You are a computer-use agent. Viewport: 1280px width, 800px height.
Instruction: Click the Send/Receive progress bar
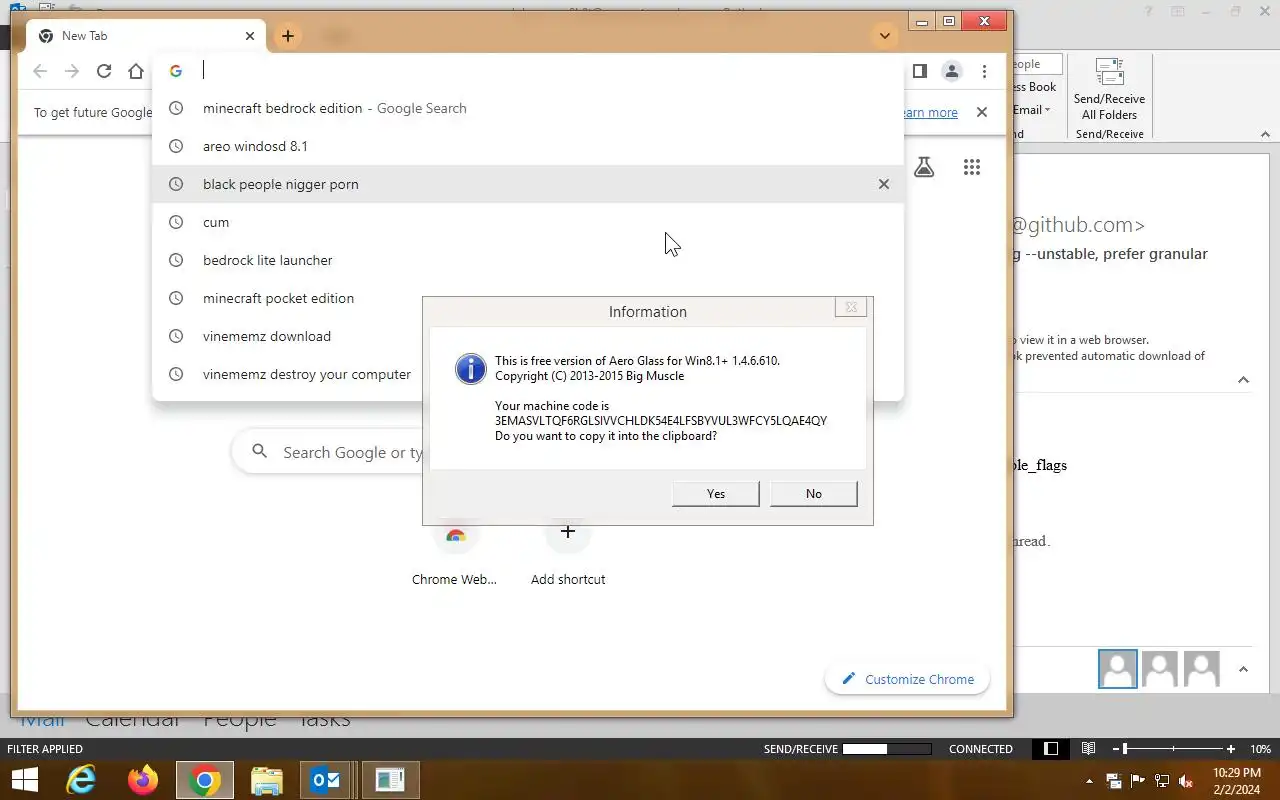click(x=887, y=749)
